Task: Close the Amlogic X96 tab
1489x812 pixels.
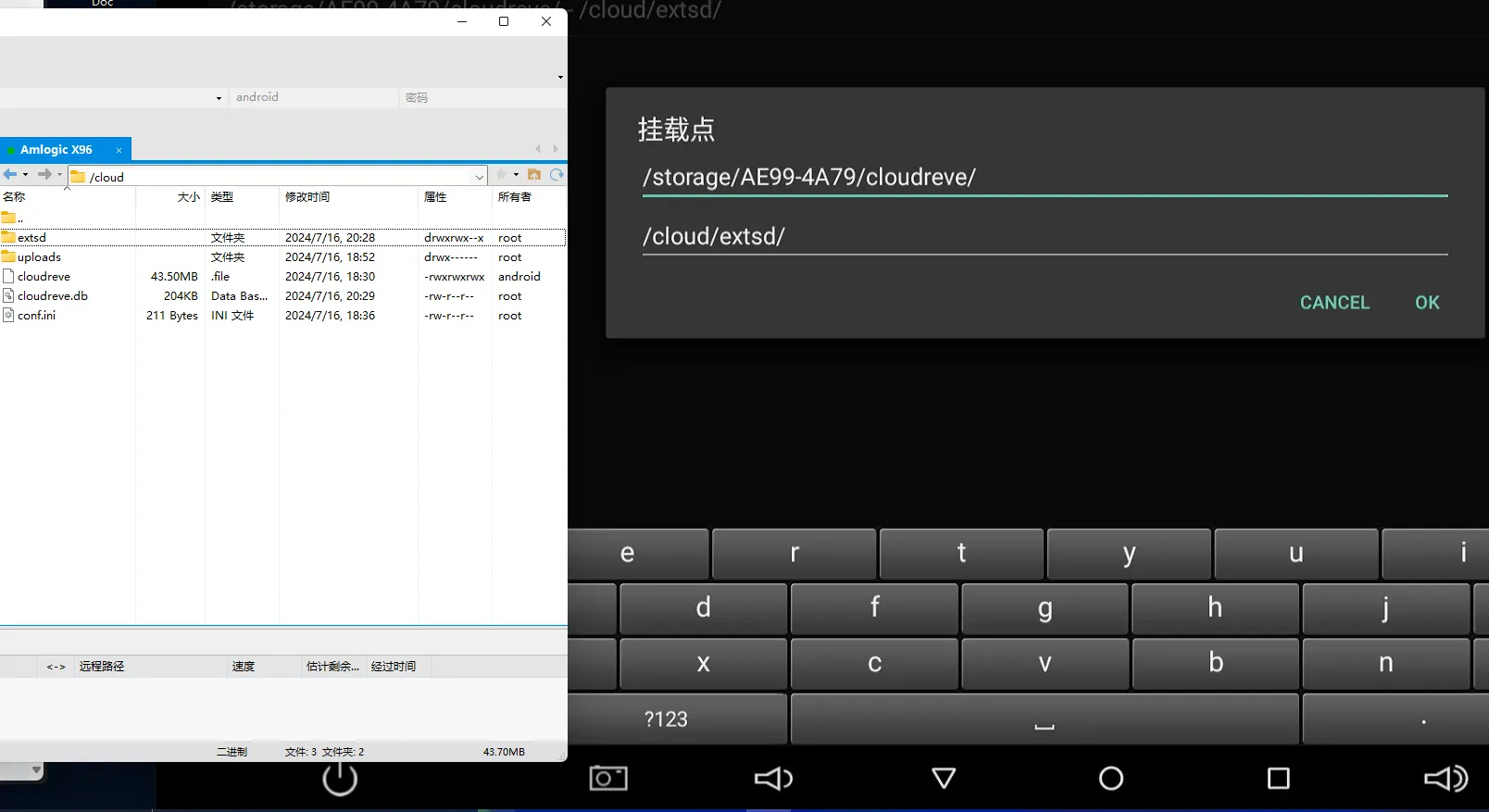Action: coord(119,150)
